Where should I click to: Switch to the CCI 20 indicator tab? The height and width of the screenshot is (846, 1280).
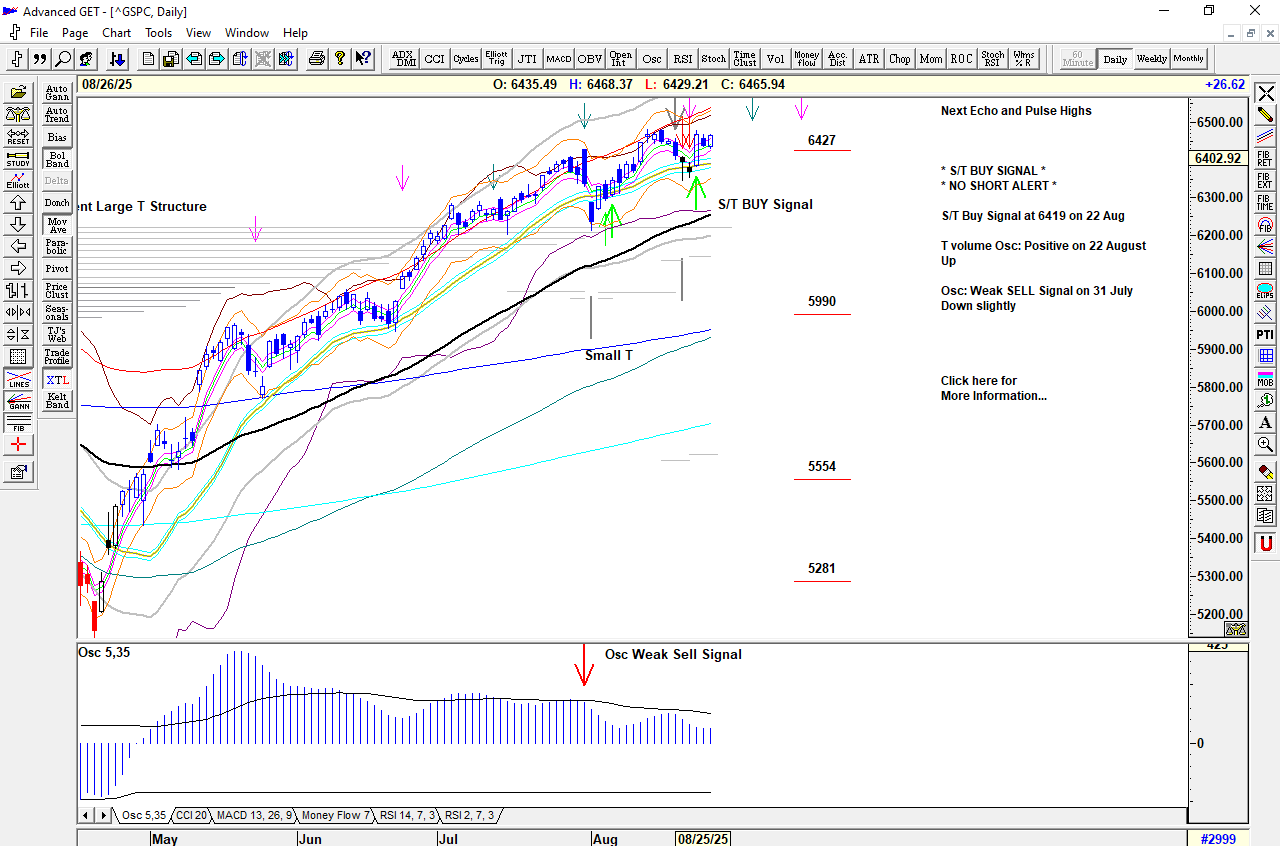tap(190, 815)
